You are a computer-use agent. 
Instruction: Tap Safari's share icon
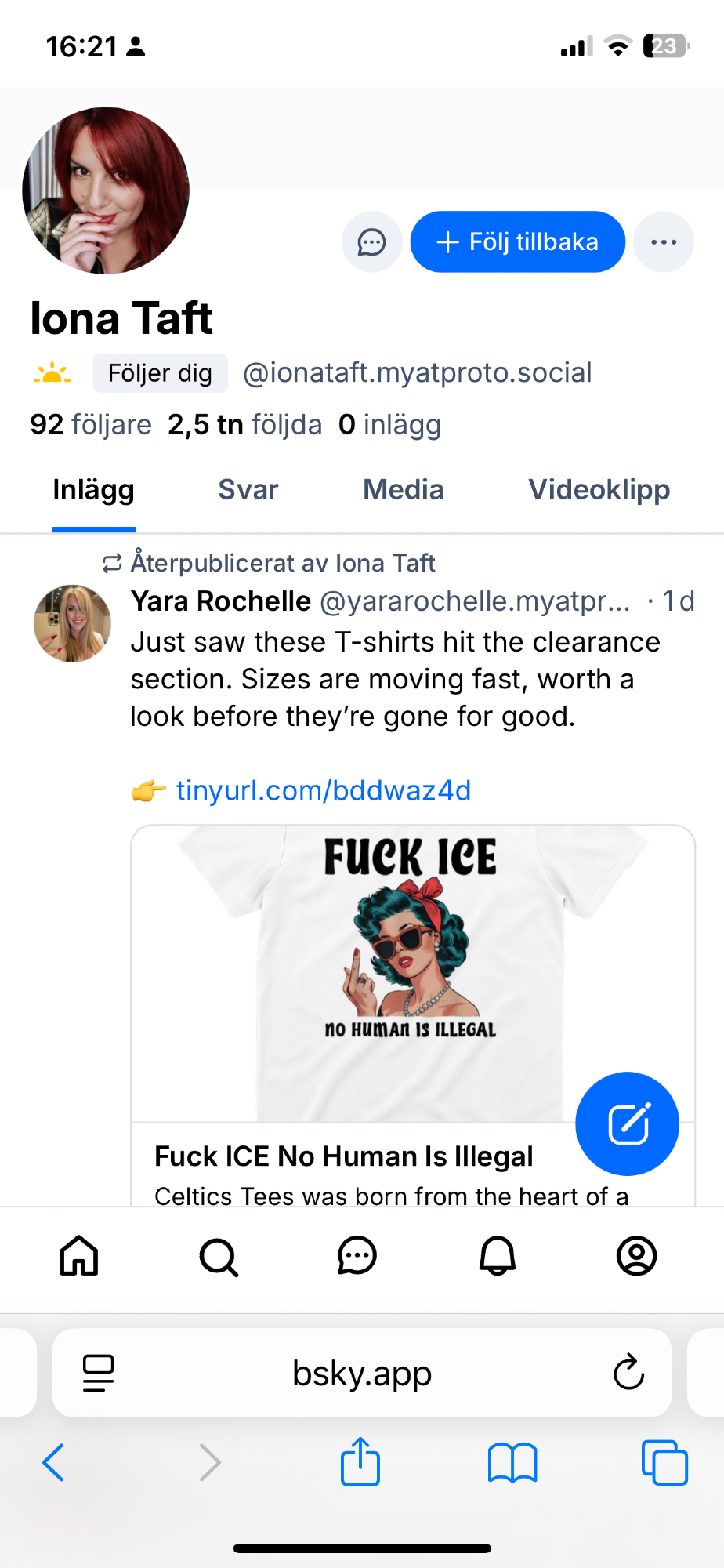(x=360, y=1462)
